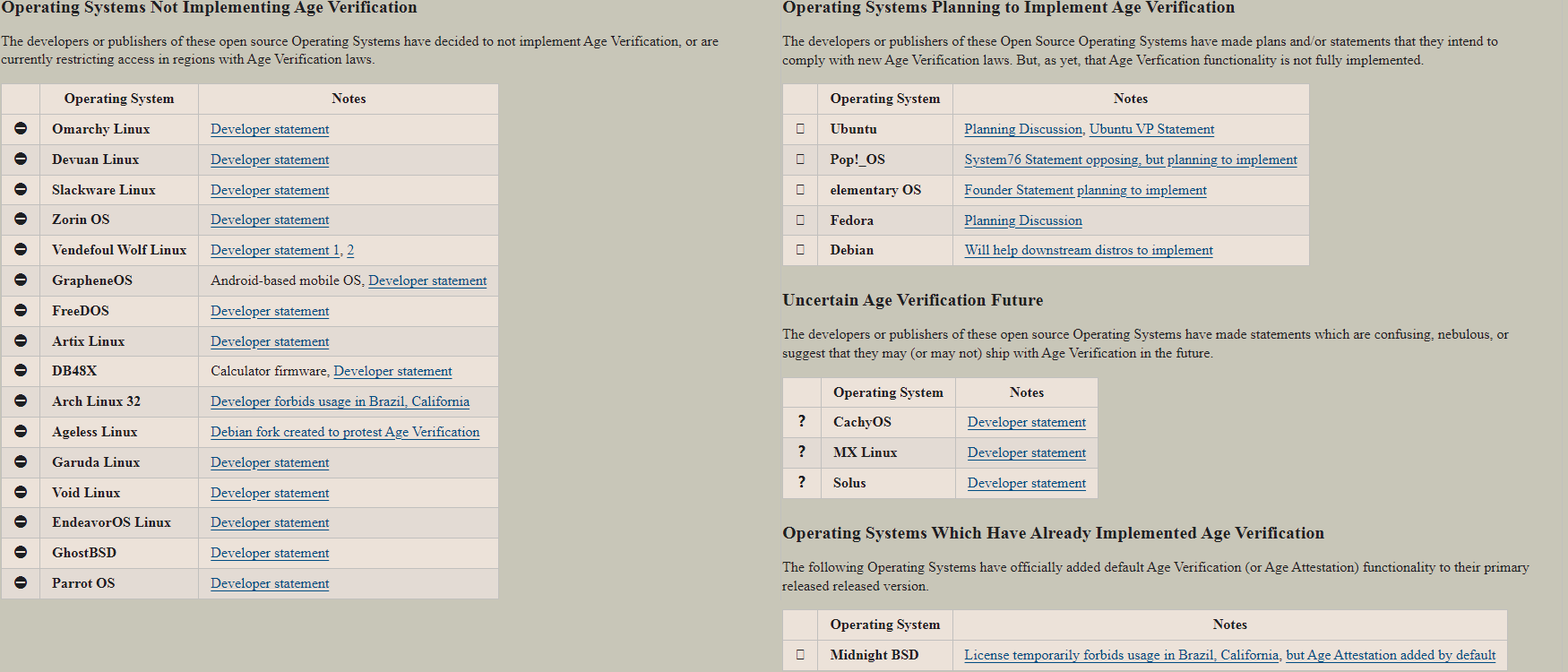Click the "CachyOS" name cell
1568x672 pixels.
(x=862, y=422)
